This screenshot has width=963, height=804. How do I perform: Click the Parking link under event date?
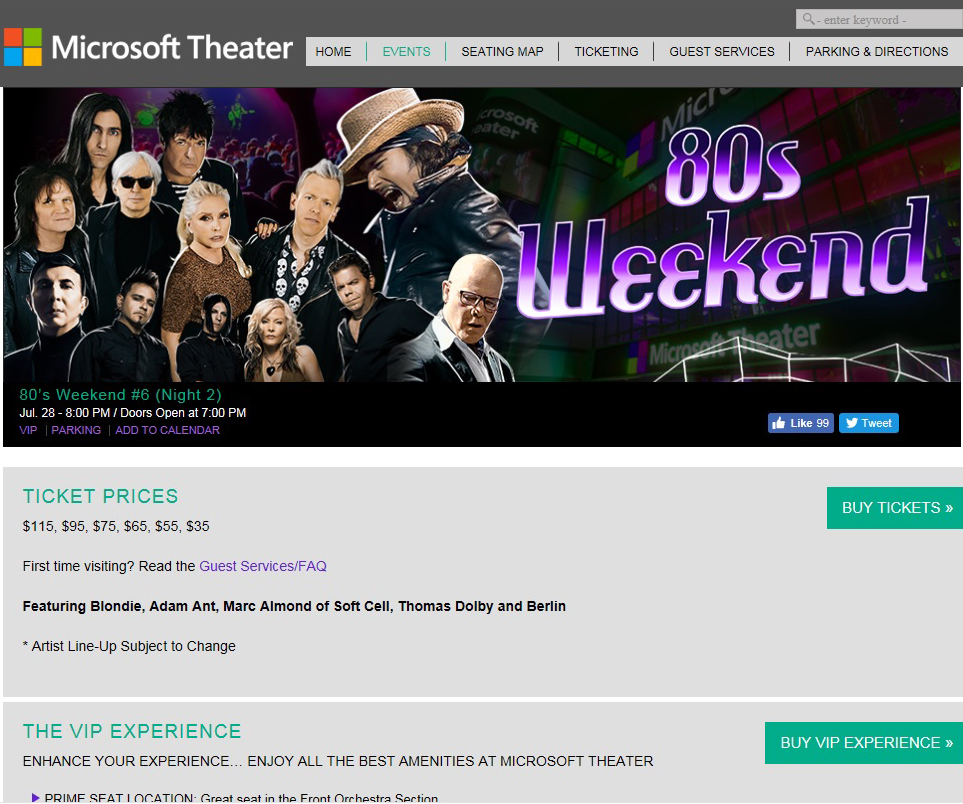(76, 430)
